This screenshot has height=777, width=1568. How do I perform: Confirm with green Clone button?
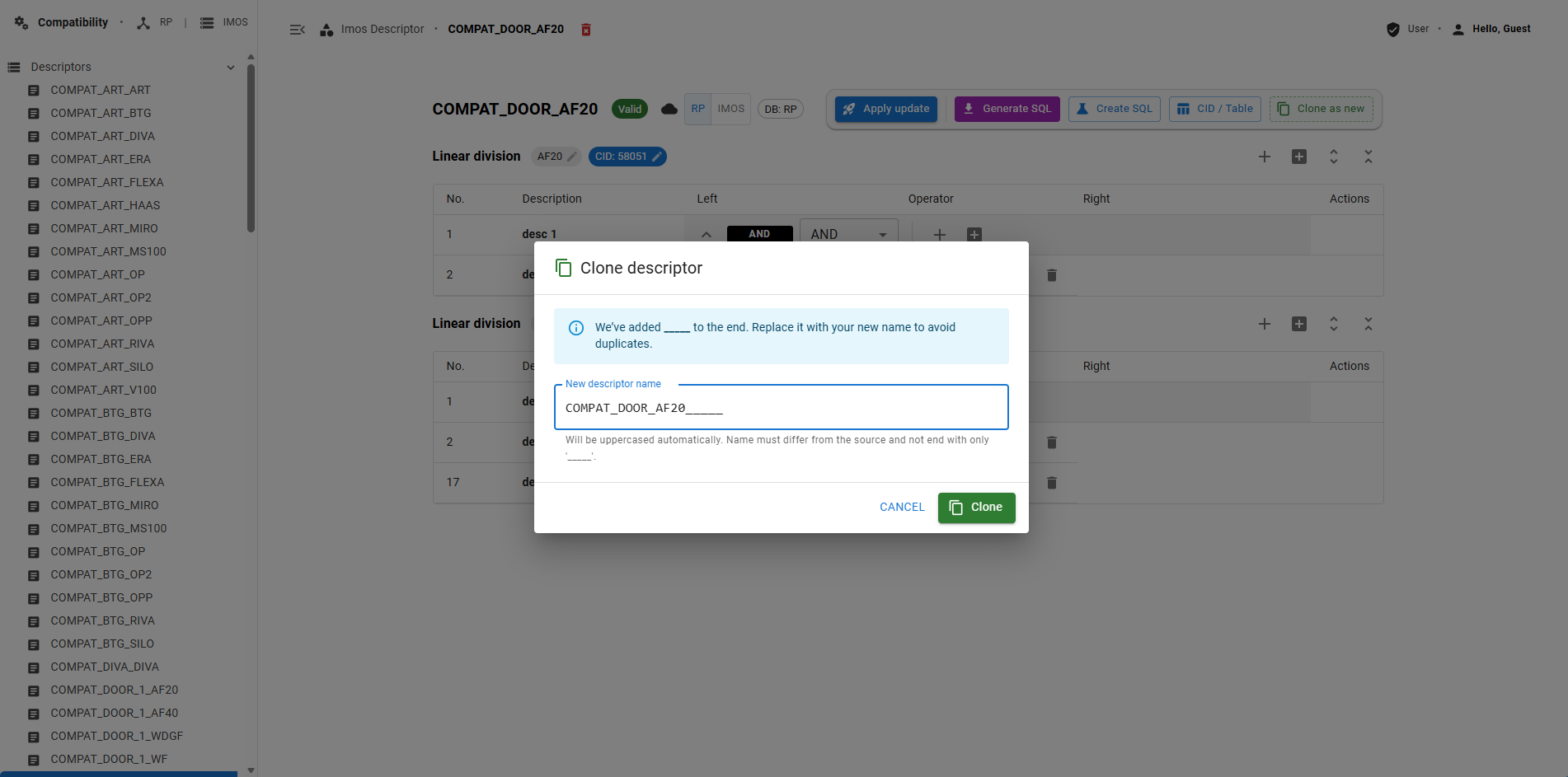pyautogui.click(x=977, y=508)
